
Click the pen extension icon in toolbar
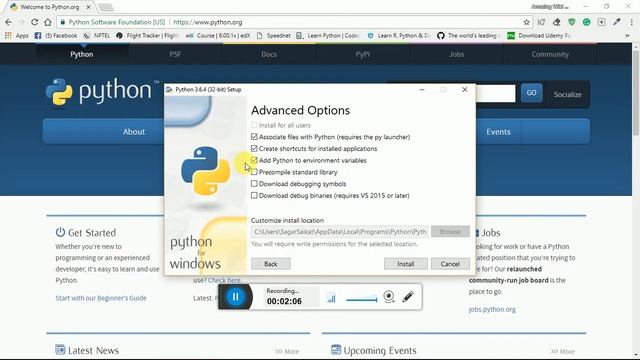616,22
